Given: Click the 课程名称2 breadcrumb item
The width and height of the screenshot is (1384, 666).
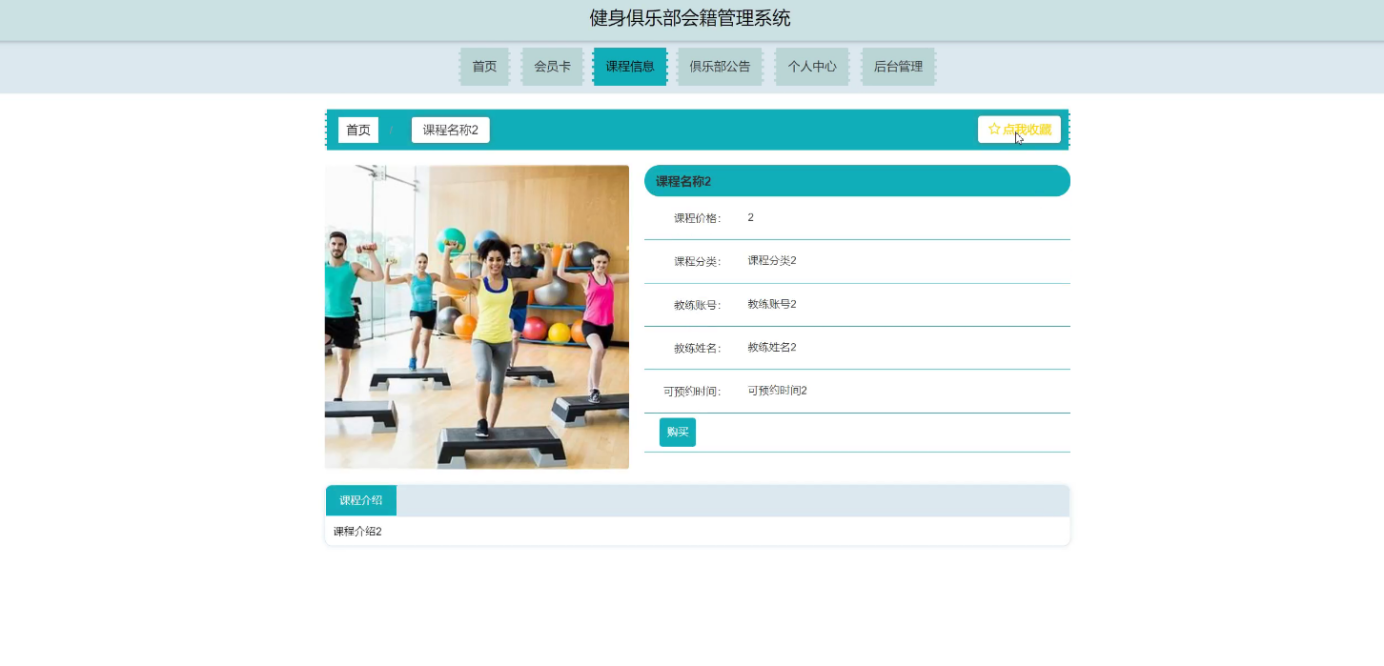Looking at the screenshot, I should click(x=451, y=130).
